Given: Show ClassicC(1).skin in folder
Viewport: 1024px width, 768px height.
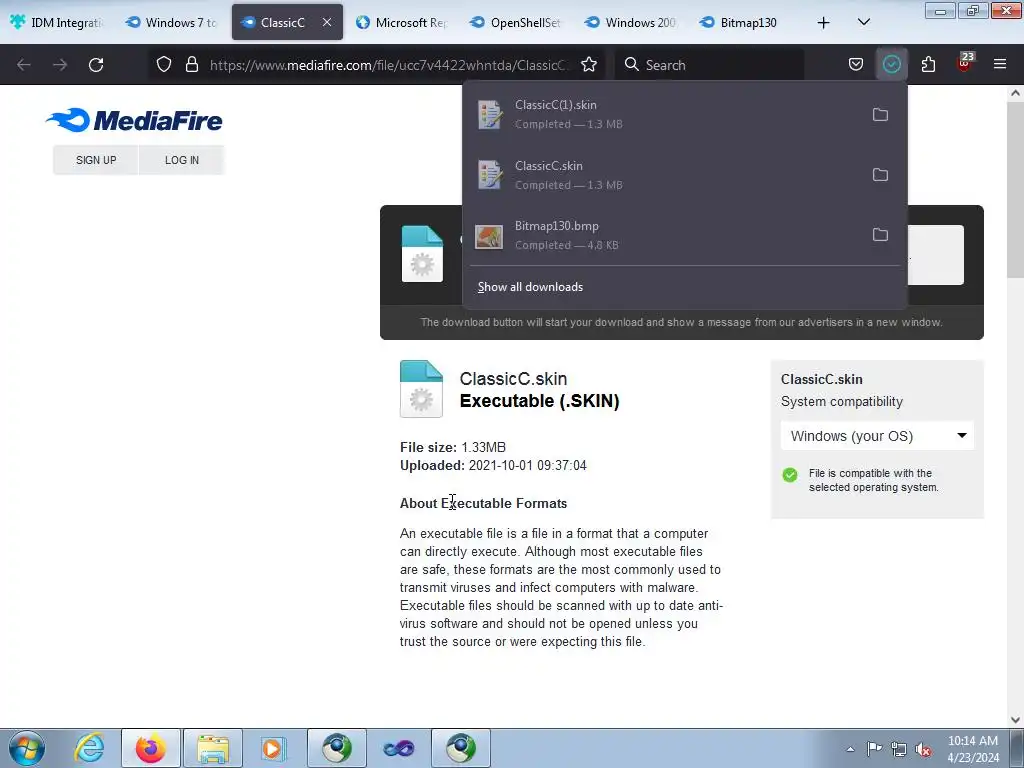Looking at the screenshot, I should tap(880, 115).
